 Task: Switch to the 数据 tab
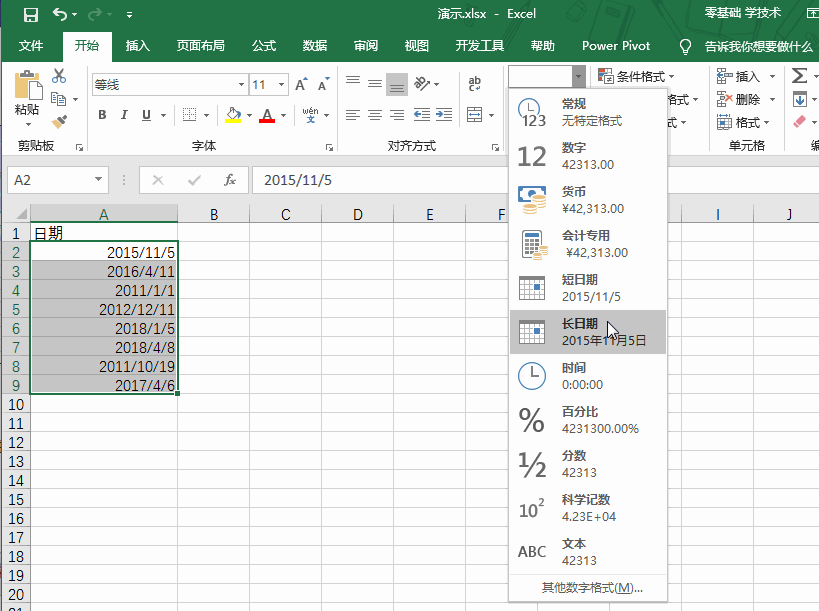point(315,46)
